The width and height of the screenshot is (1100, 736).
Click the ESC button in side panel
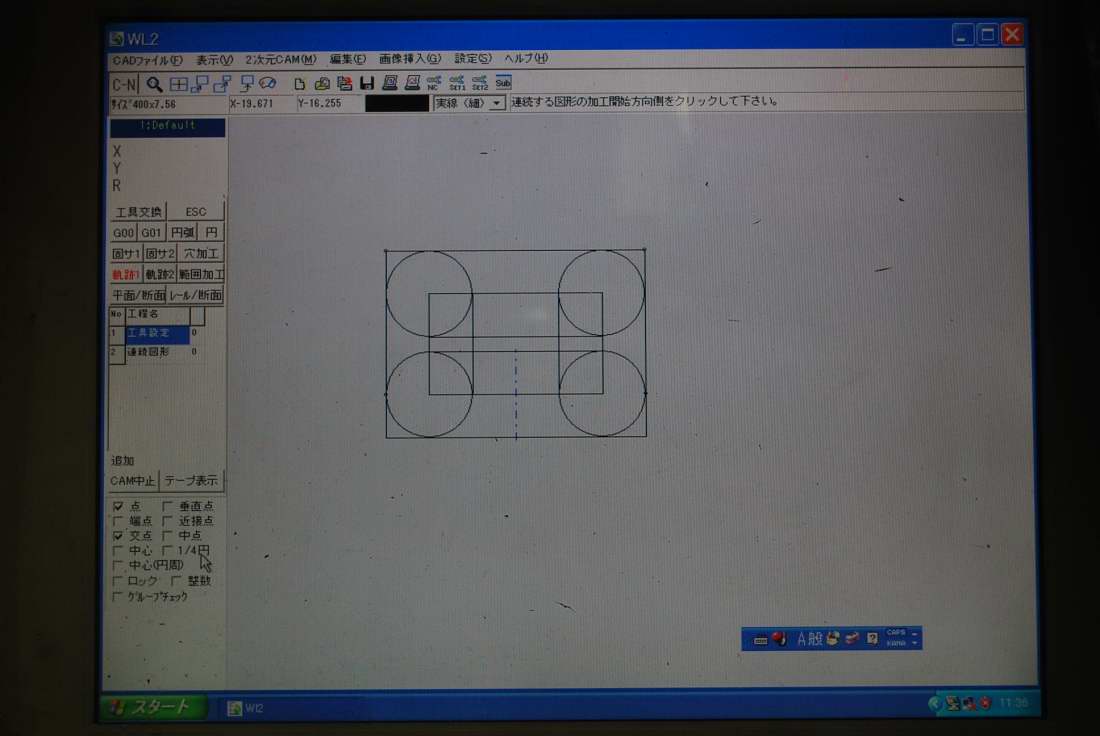[196, 212]
